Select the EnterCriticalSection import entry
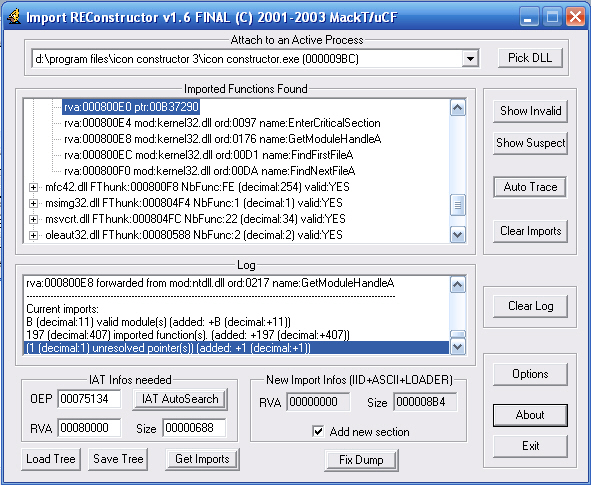Image resolution: width=591 pixels, height=485 pixels. point(222,123)
